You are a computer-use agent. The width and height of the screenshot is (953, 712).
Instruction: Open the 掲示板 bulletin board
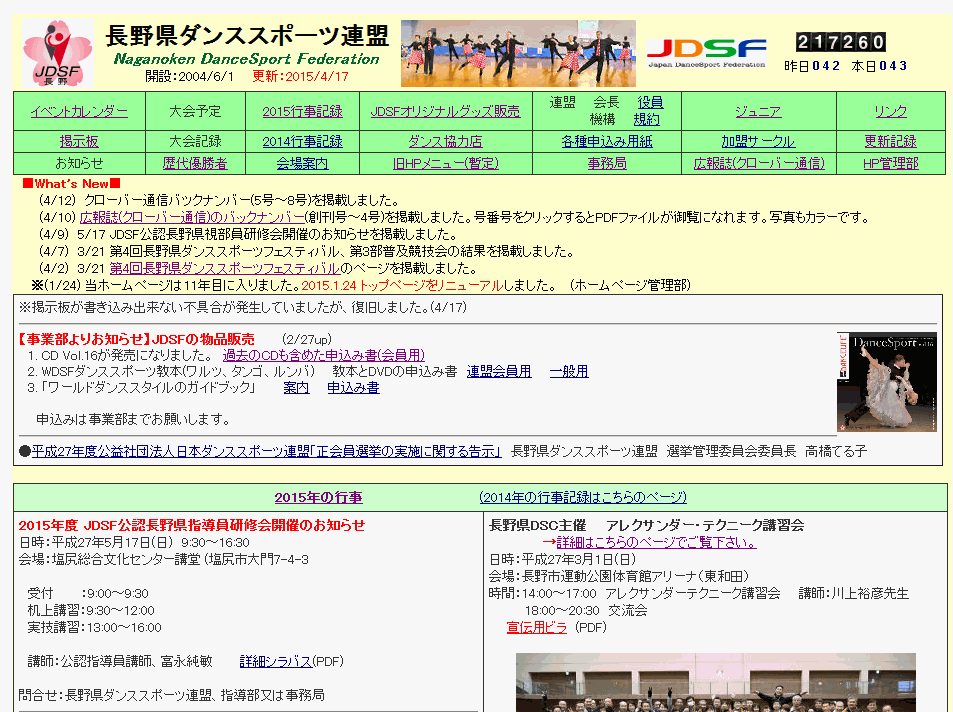[79, 141]
